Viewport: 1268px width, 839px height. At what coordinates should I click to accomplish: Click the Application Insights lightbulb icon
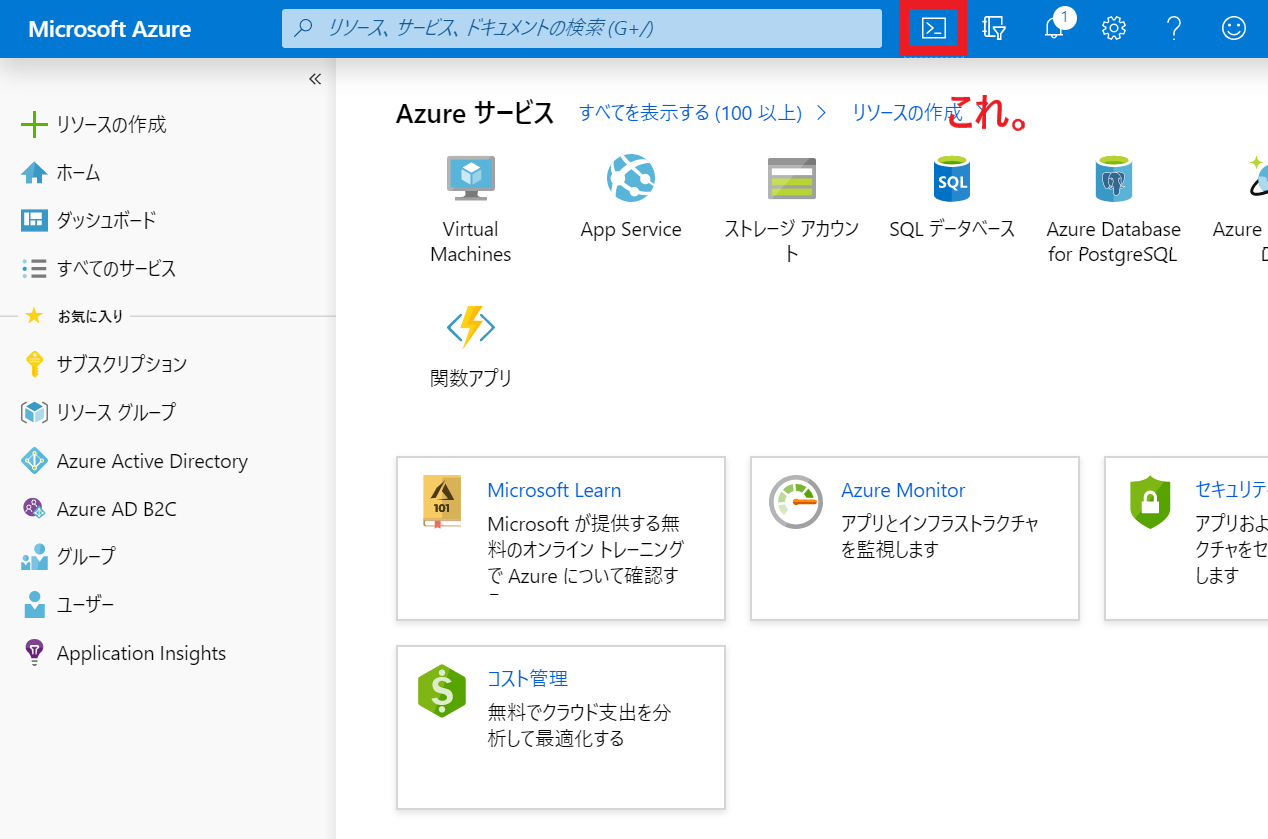coord(34,653)
